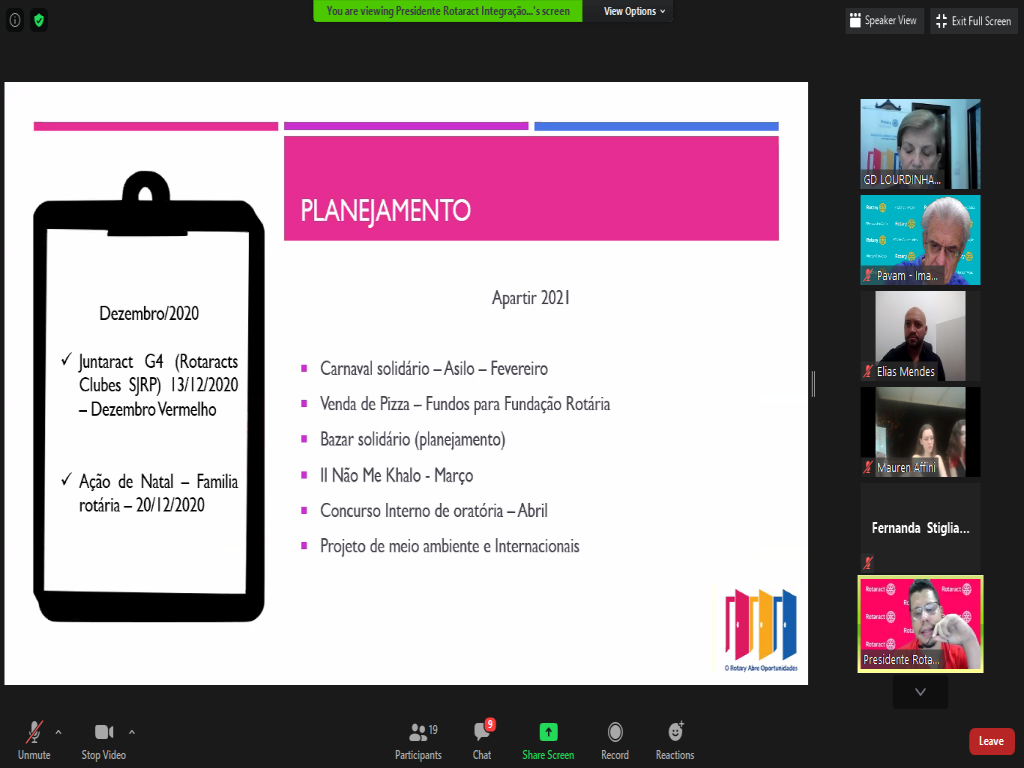Open the Participants panel
The height and width of the screenshot is (768, 1024).
pos(418,740)
